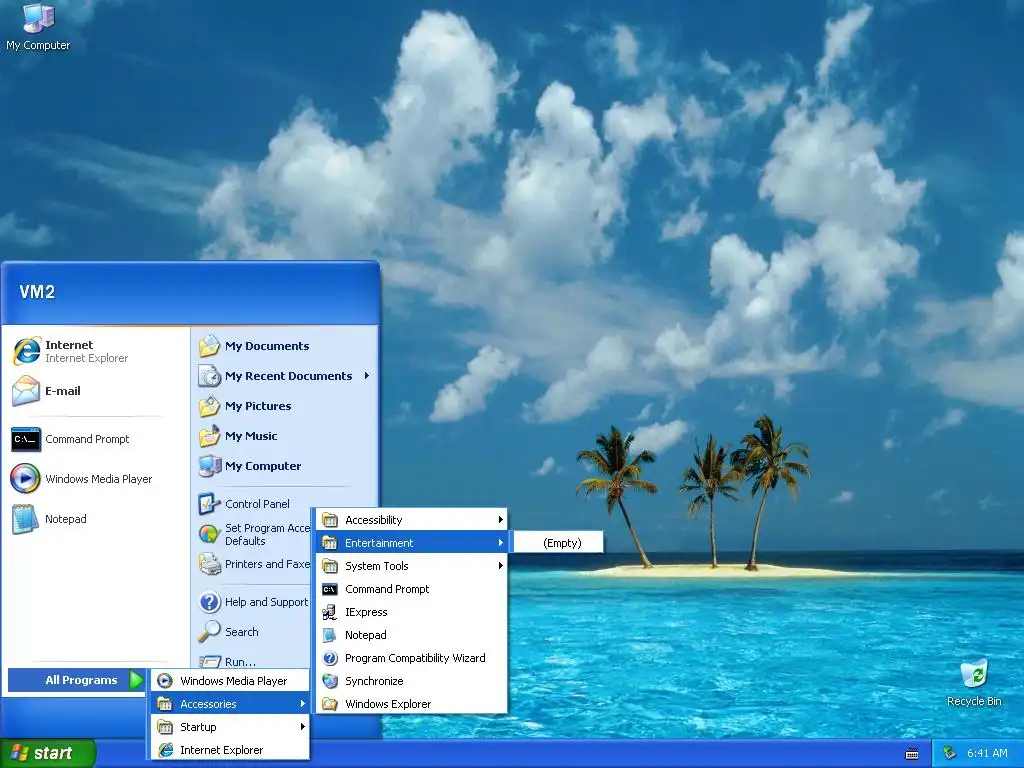Click the Control Panel icon

(x=209, y=504)
